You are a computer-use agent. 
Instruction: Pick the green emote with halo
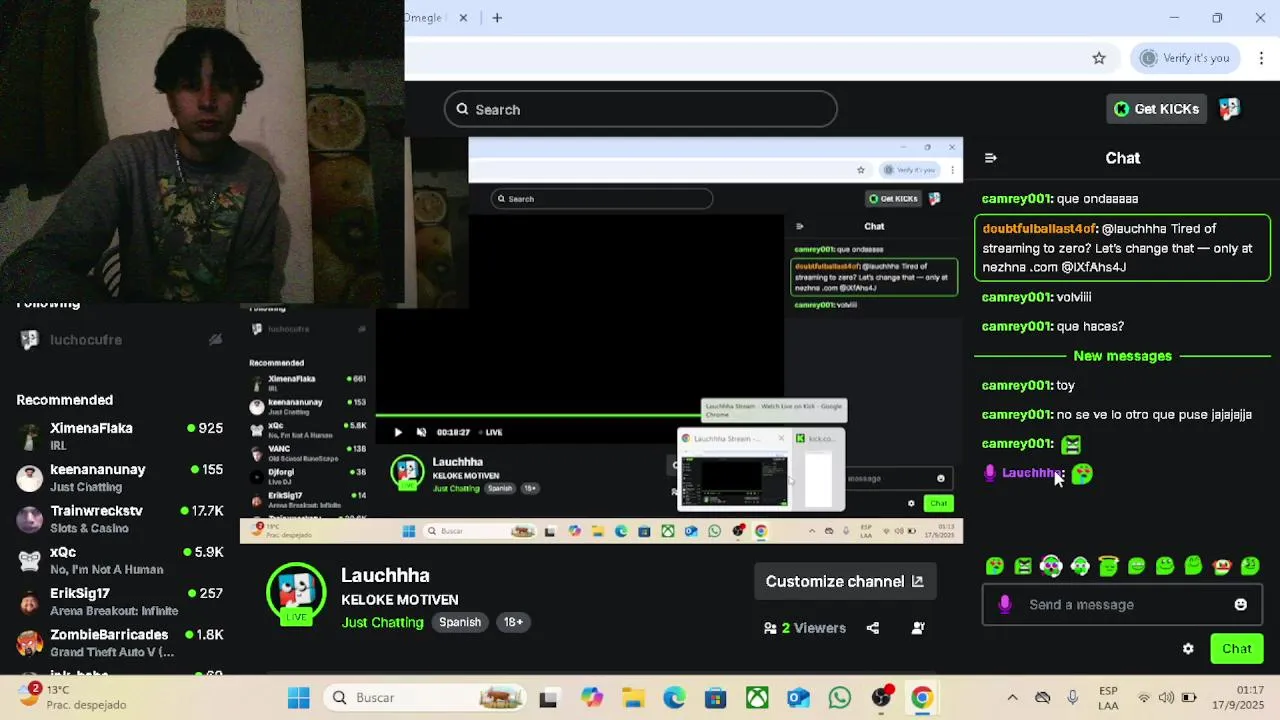coord(1108,566)
